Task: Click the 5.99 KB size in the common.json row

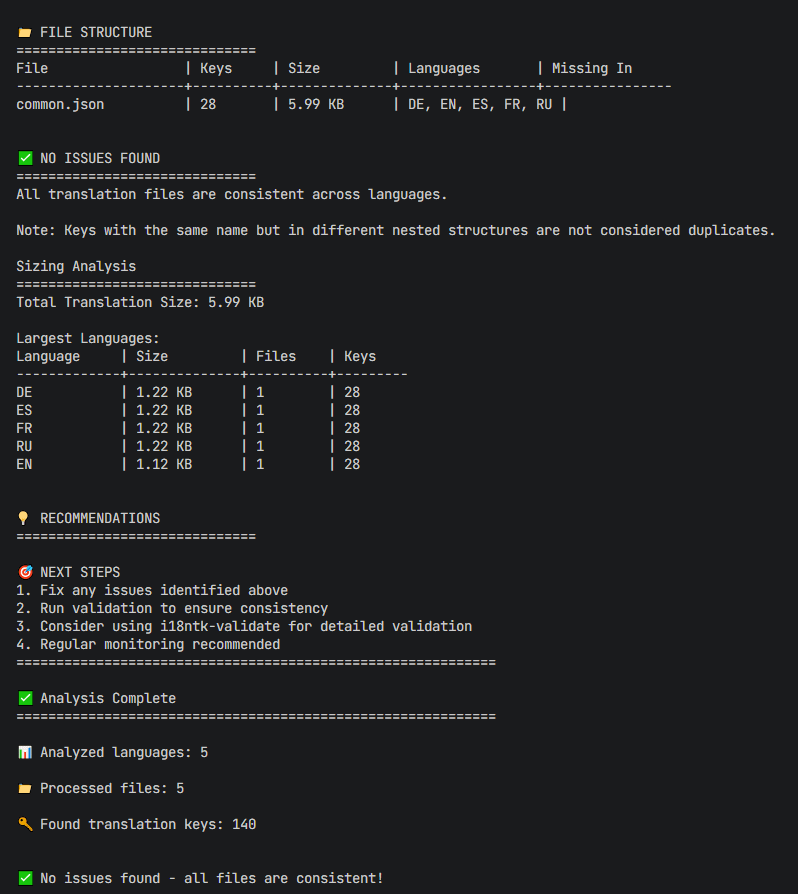Action: (x=316, y=104)
